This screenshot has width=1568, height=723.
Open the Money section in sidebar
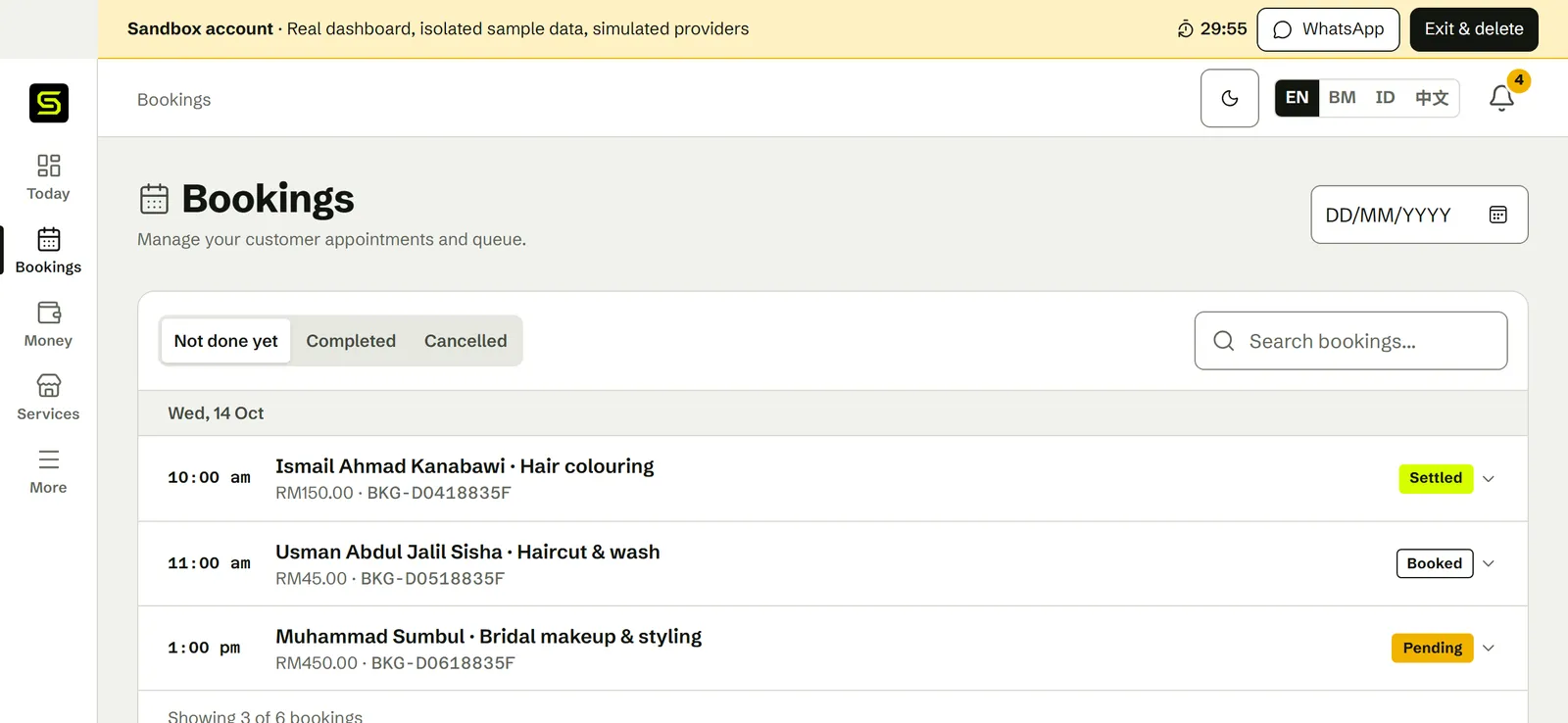point(48,324)
